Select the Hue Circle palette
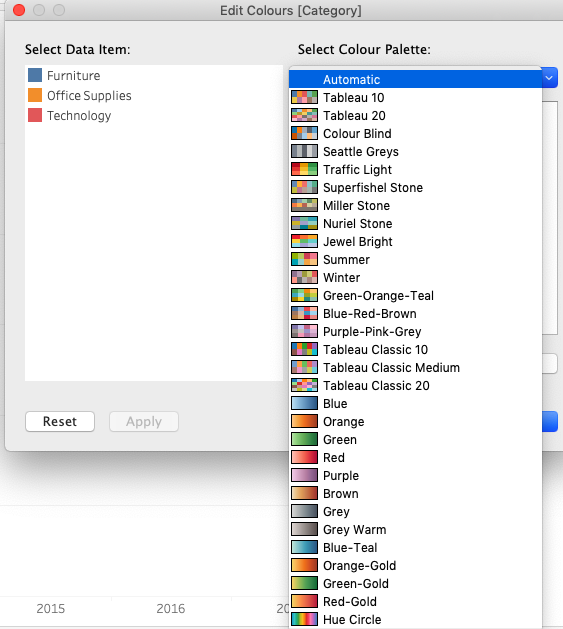The width and height of the screenshot is (563, 629). click(x=415, y=619)
